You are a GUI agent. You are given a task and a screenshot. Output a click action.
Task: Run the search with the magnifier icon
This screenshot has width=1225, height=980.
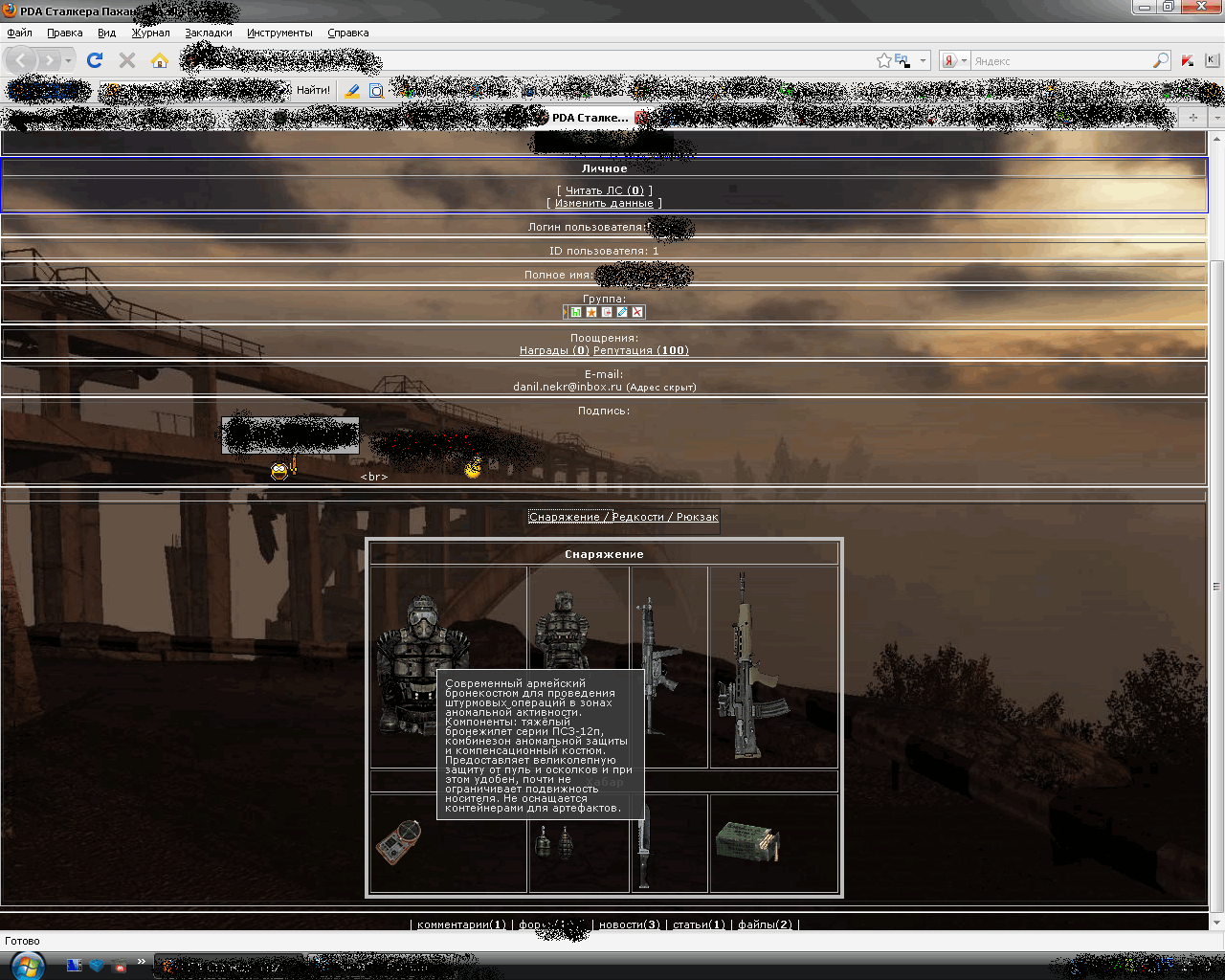click(x=1160, y=60)
